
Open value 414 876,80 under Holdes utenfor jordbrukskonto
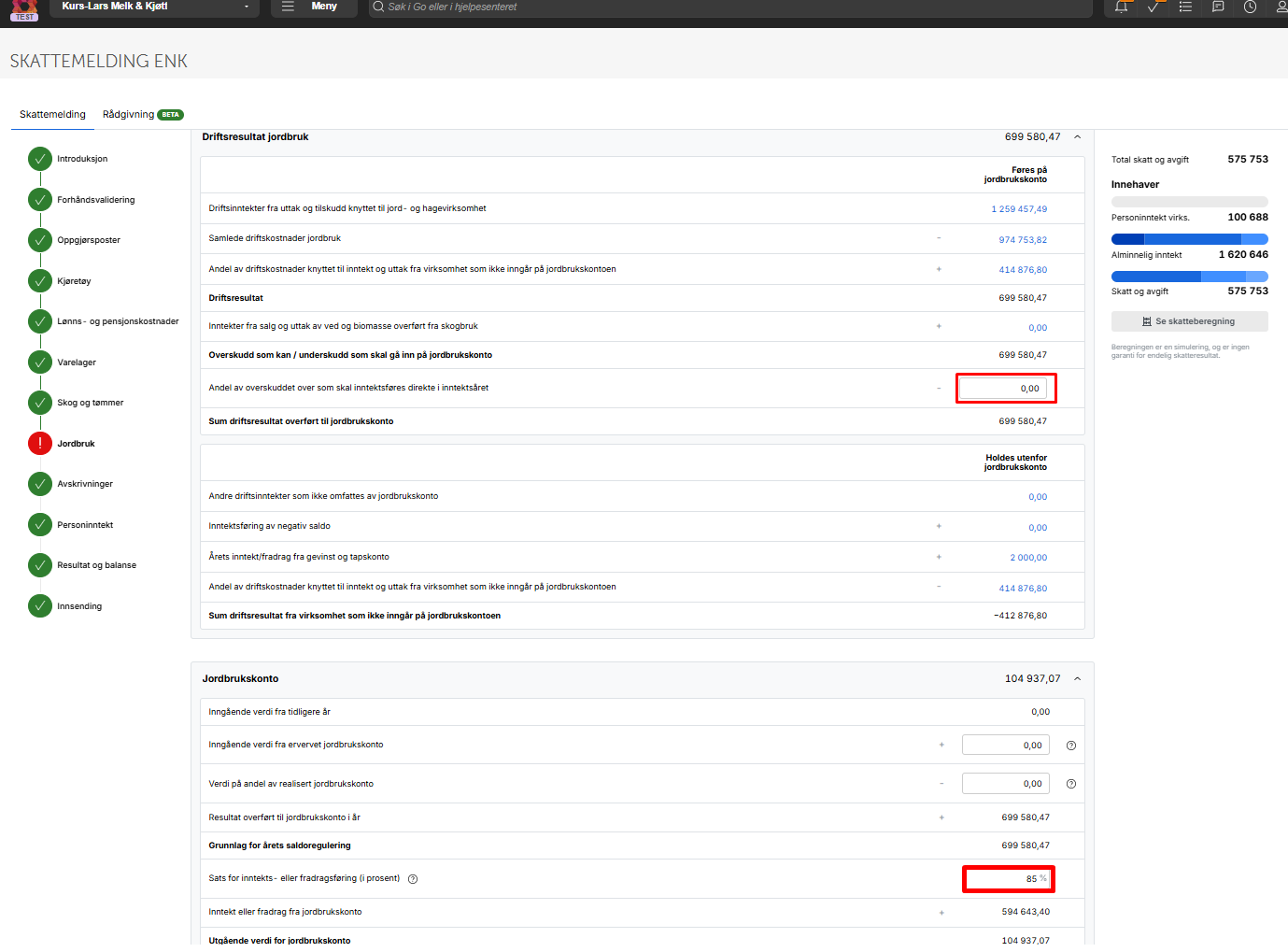click(1023, 589)
